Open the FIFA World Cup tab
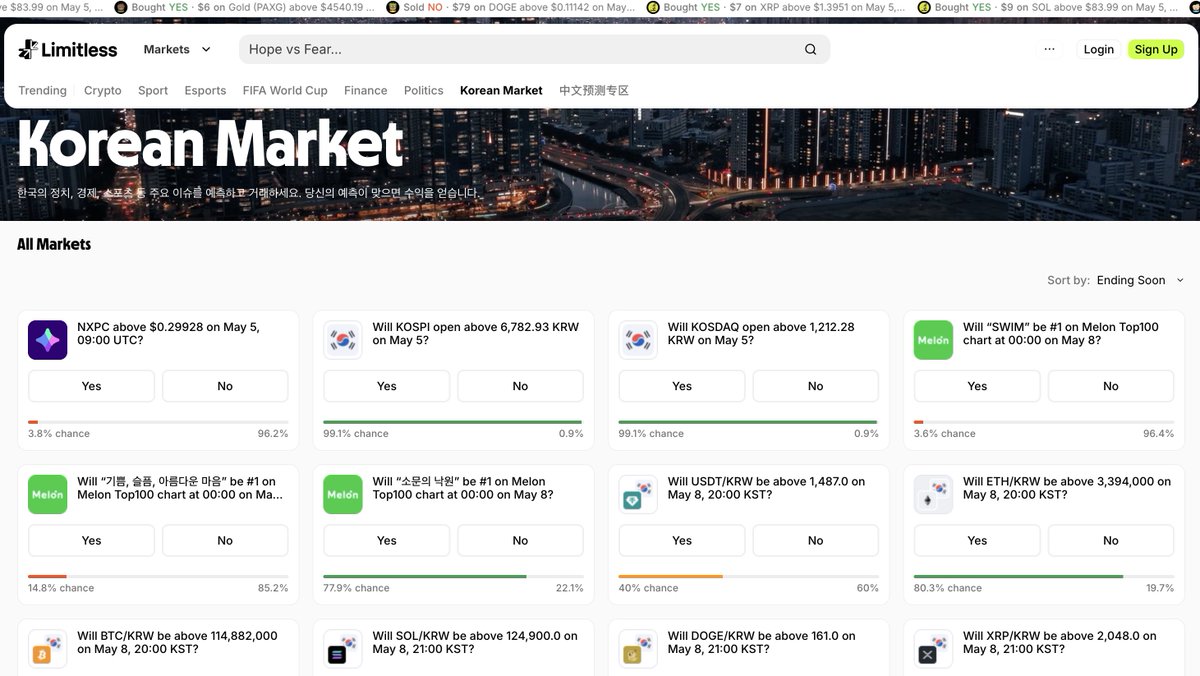 pyautogui.click(x=285, y=90)
